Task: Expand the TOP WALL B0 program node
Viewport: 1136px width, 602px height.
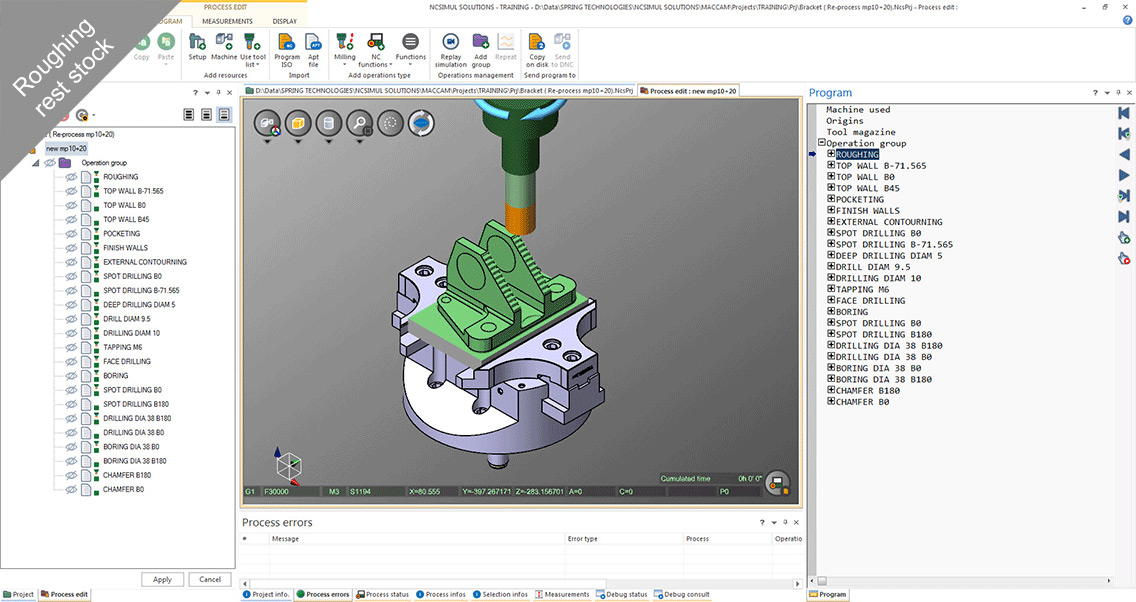Action: 831,177
